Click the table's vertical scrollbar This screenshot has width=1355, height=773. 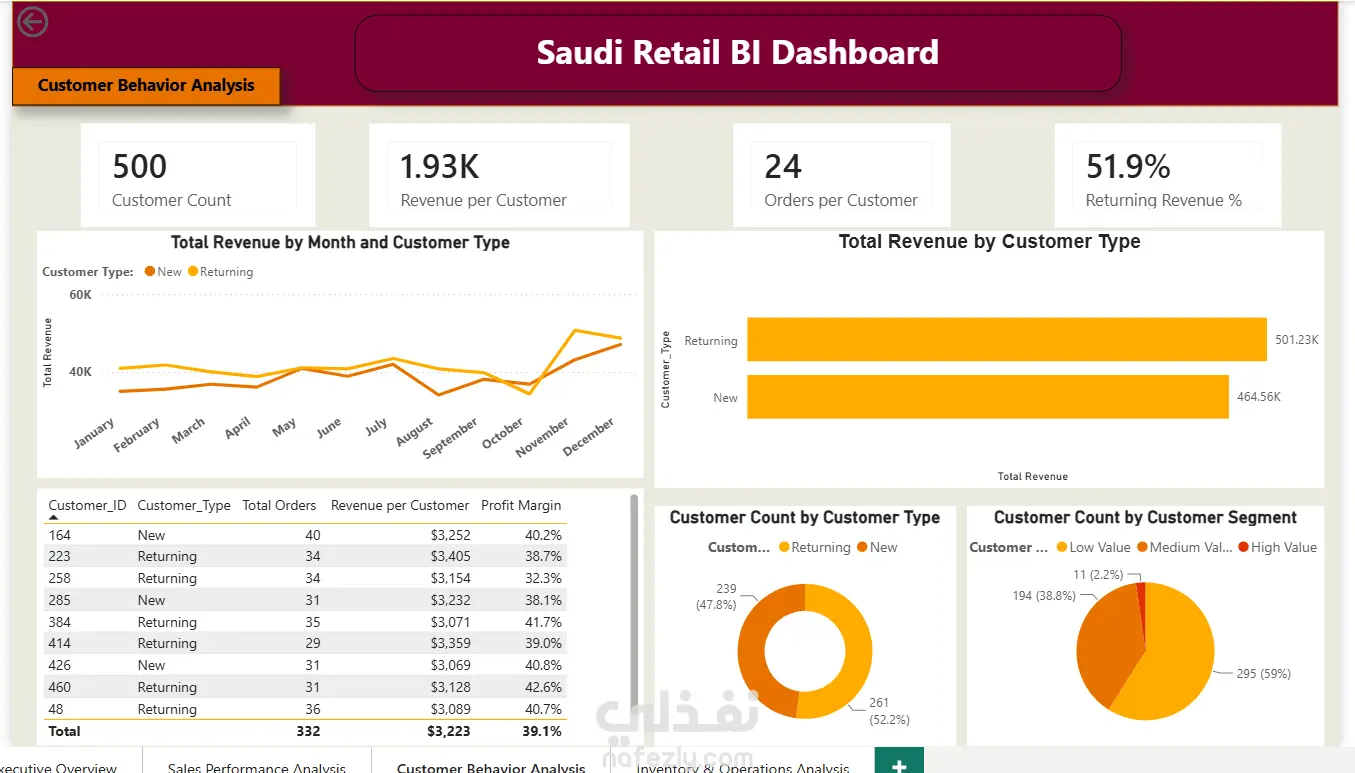[634, 600]
